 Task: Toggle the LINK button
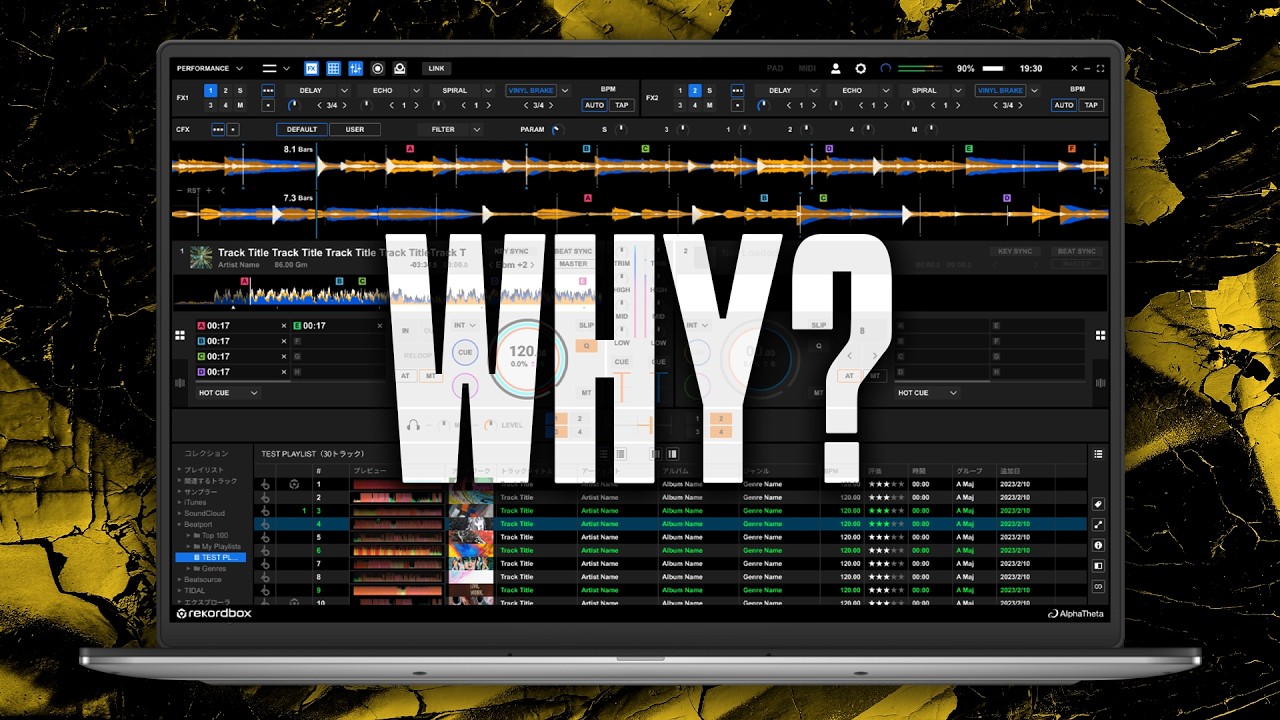[435, 69]
